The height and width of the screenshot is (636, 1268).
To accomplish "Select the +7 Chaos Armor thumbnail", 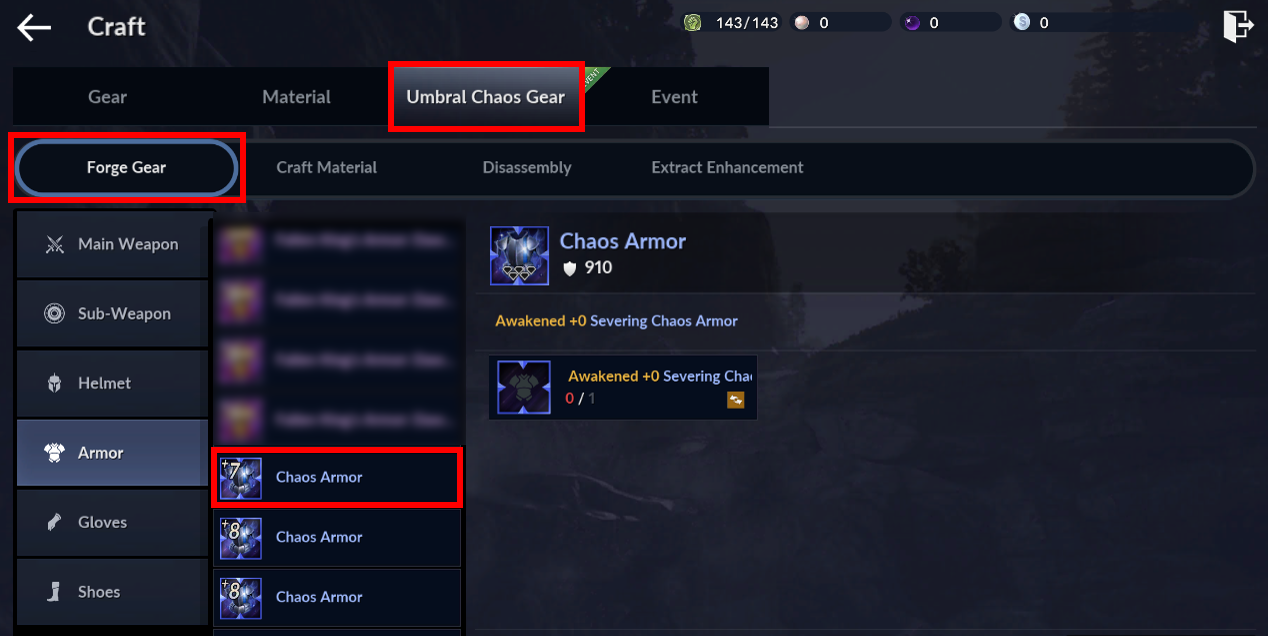I will click(240, 478).
